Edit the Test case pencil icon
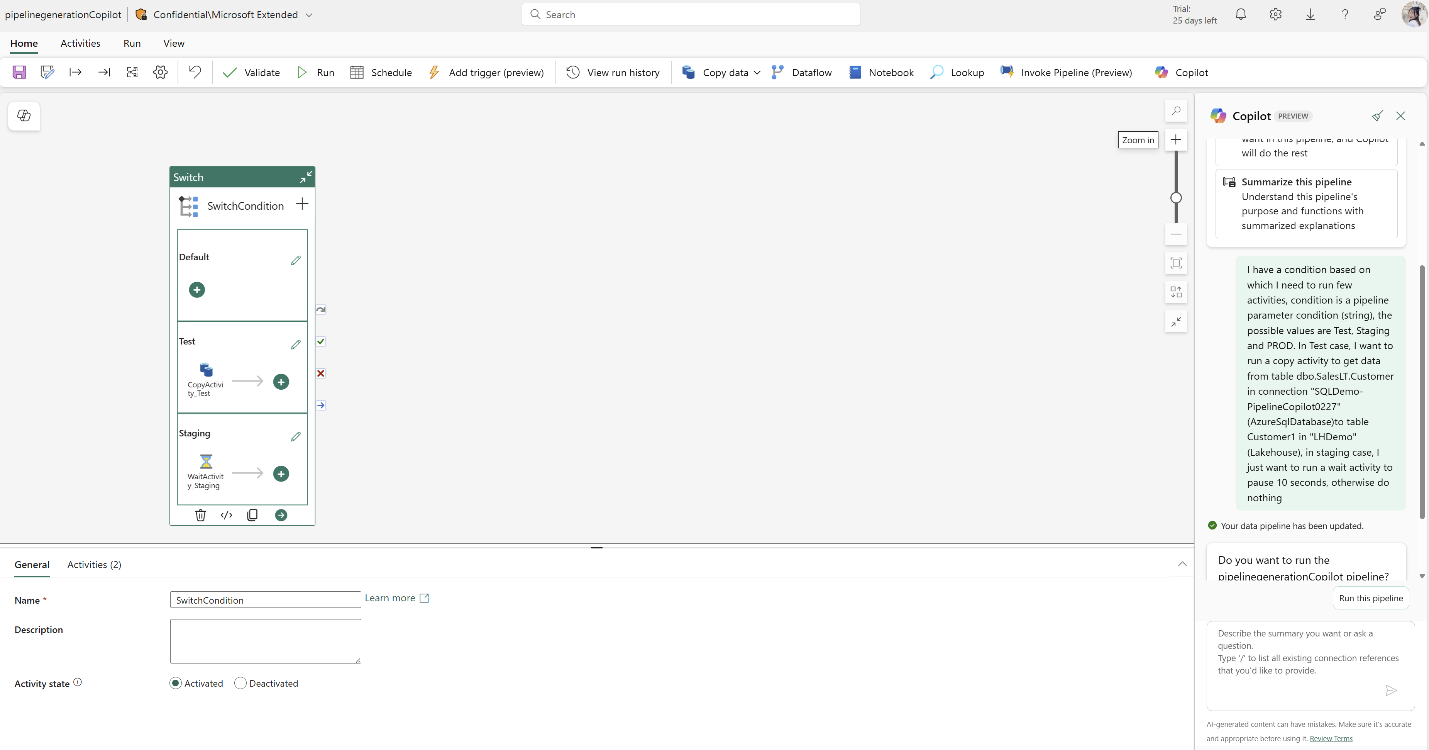Image resolution: width=1429 pixels, height=750 pixels. 295,345
